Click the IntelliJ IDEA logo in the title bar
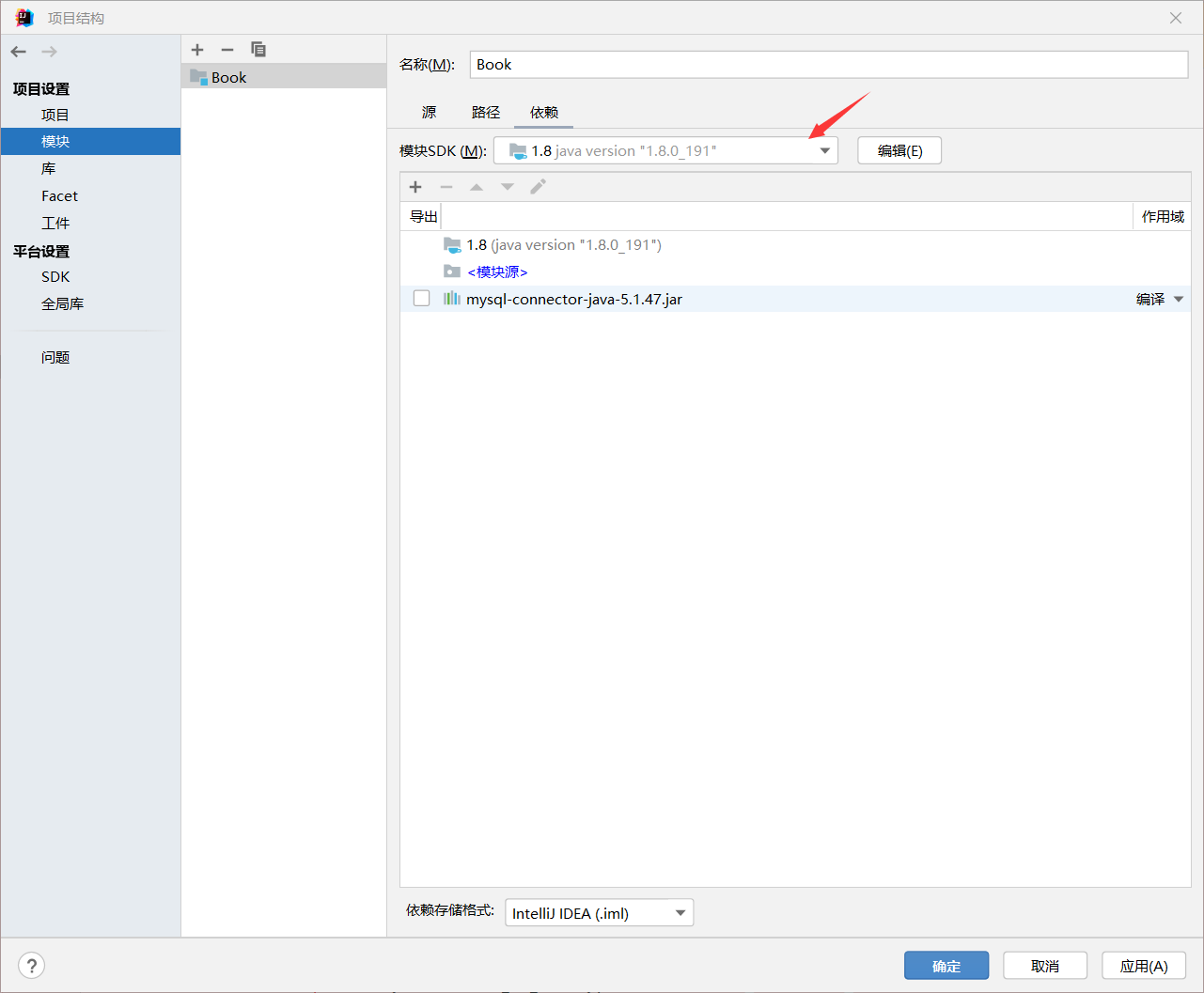 pos(24,18)
